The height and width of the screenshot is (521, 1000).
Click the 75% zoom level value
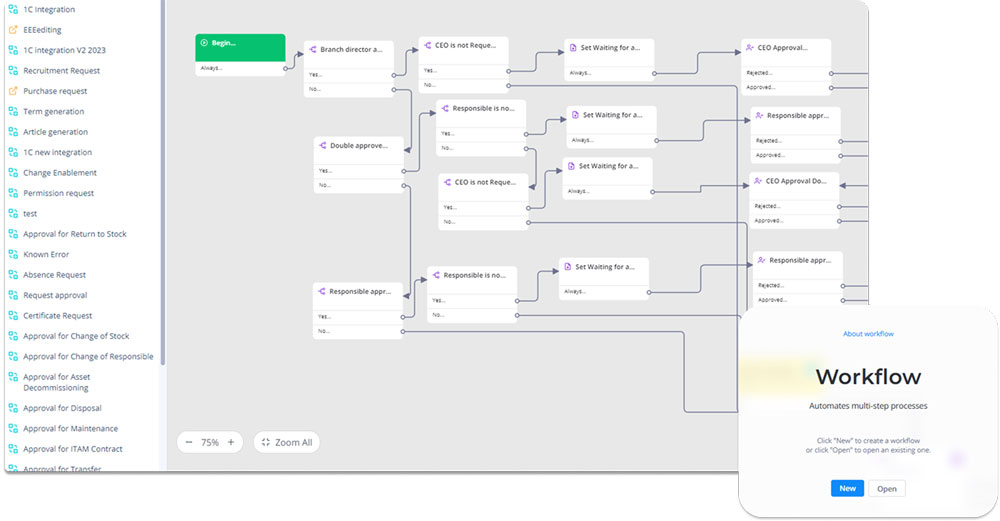(x=210, y=442)
